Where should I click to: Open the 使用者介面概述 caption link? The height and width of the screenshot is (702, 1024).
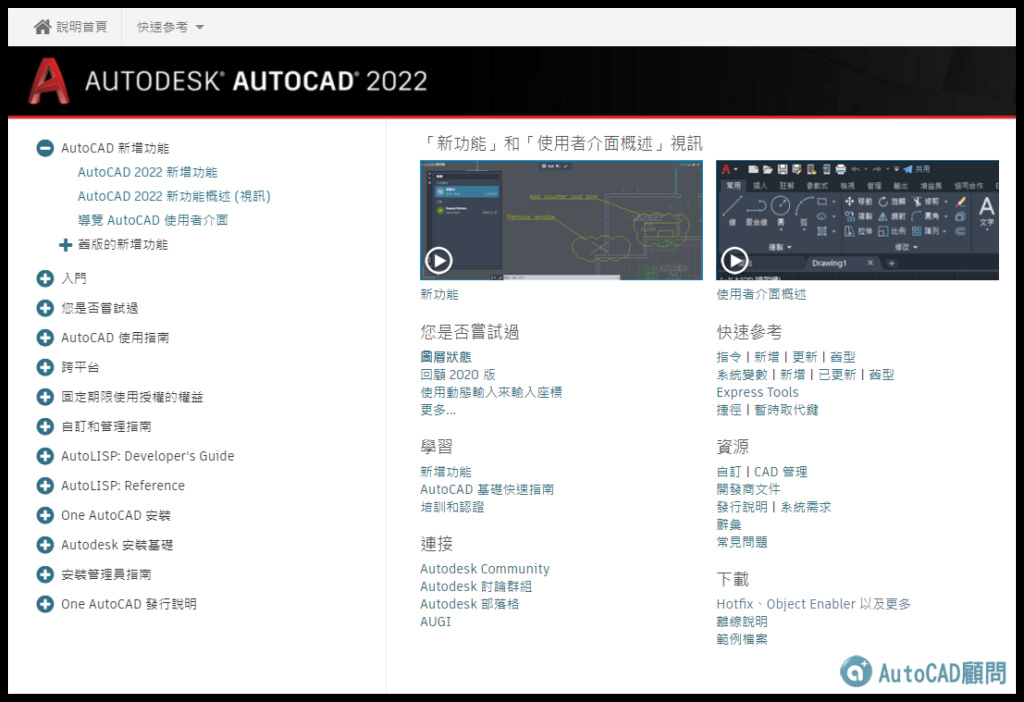click(761, 295)
